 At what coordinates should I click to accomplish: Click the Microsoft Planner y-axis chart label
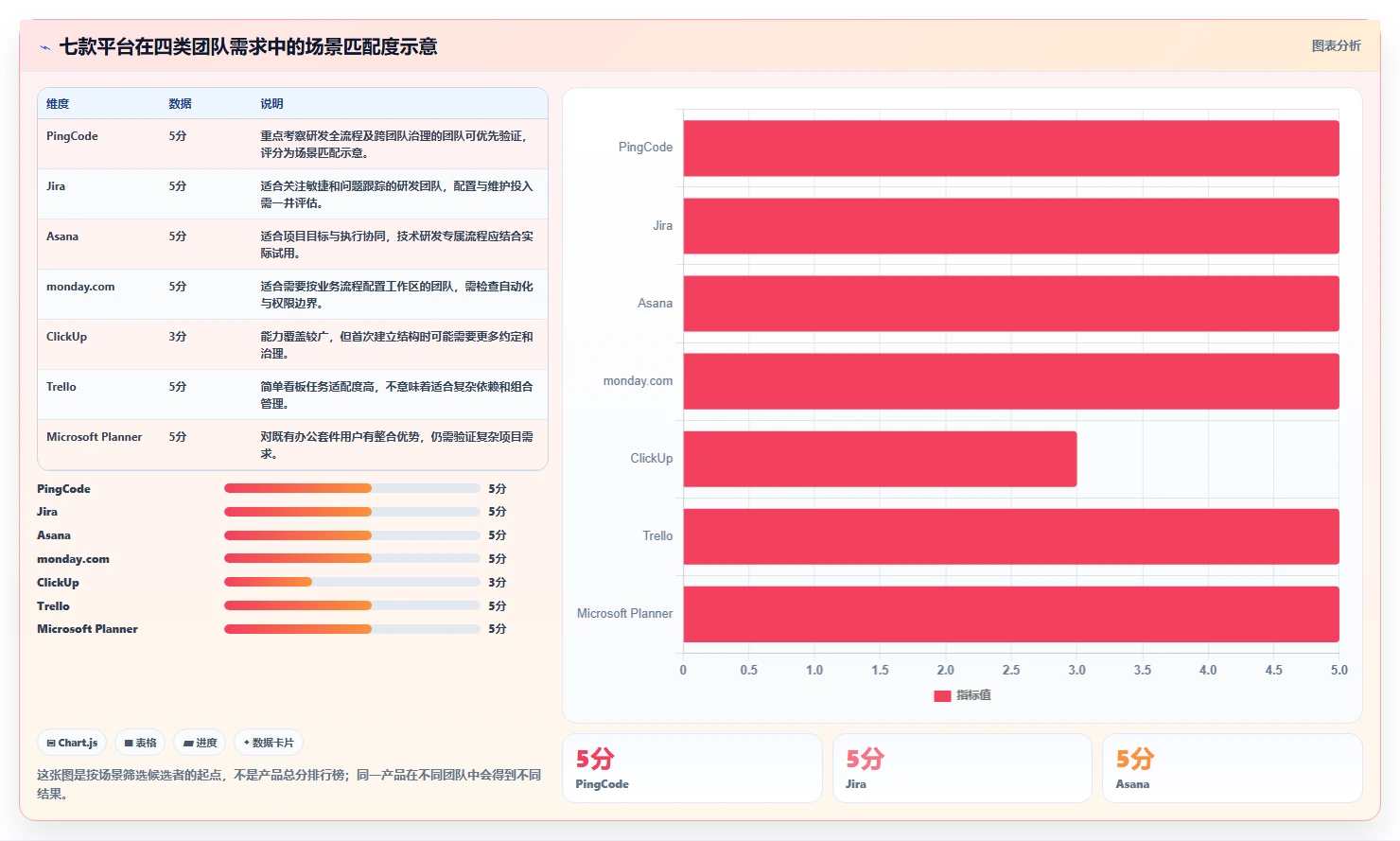(x=624, y=614)
